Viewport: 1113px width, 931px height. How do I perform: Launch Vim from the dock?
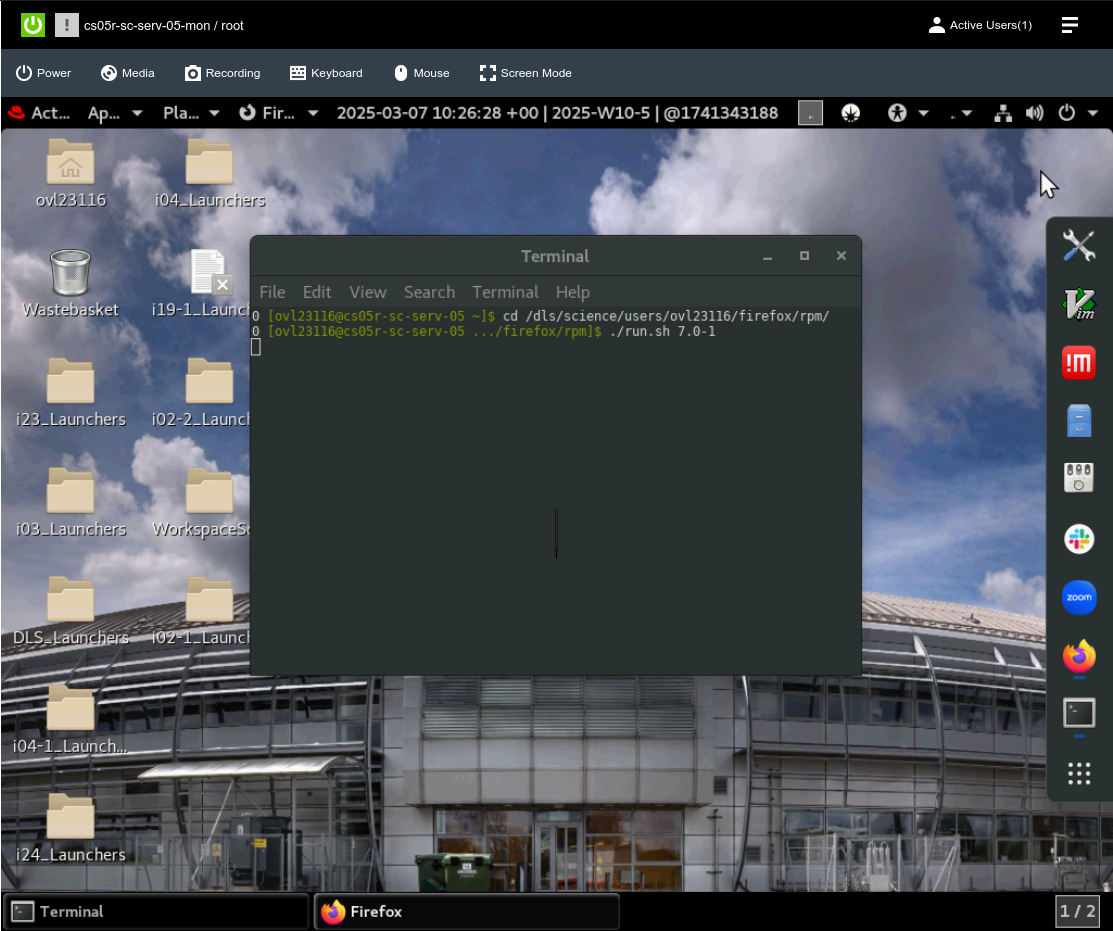click(1079, 304)
